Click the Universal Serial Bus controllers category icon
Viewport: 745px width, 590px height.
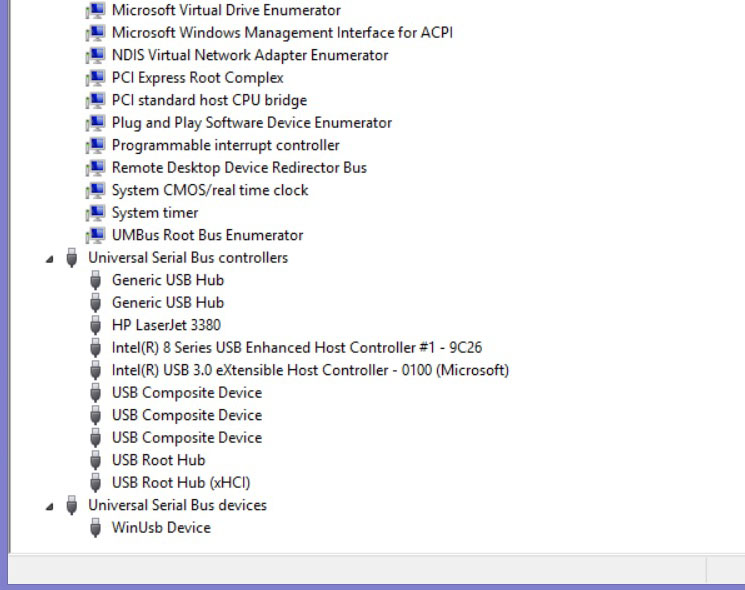click(72, 258)
